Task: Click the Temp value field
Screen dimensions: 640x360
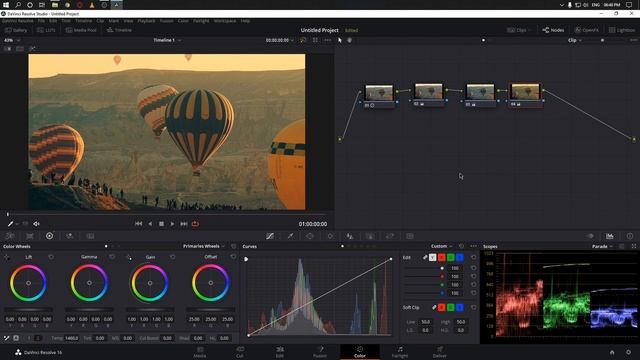Action: (71, 338)
